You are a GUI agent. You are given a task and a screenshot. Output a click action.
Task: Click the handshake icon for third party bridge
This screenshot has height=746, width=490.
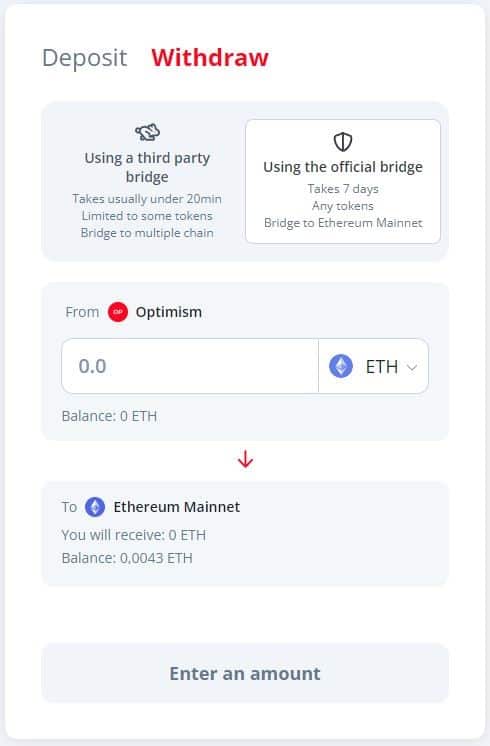(x=147, y=132)
